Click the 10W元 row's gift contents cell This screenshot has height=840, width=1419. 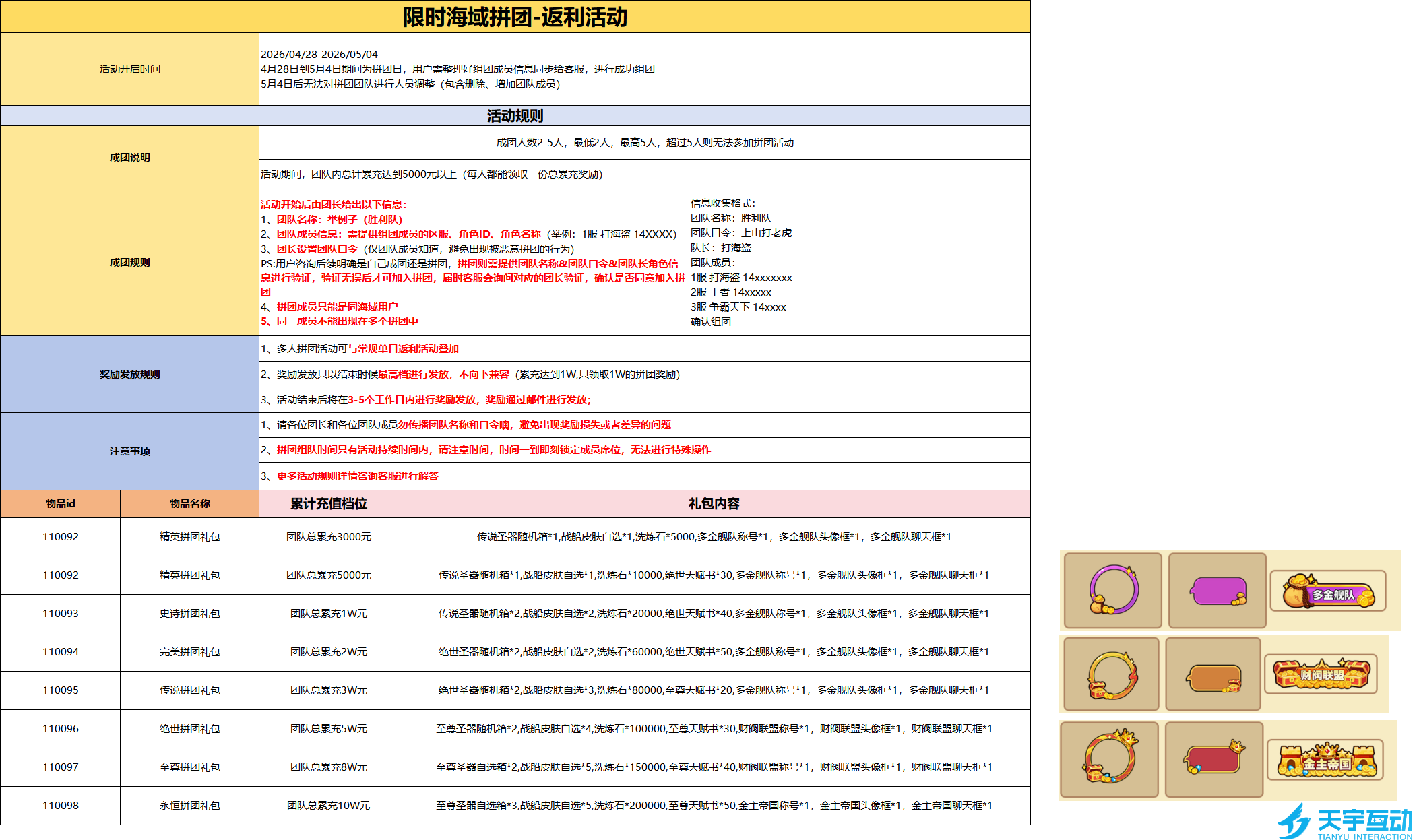[714, 806]
